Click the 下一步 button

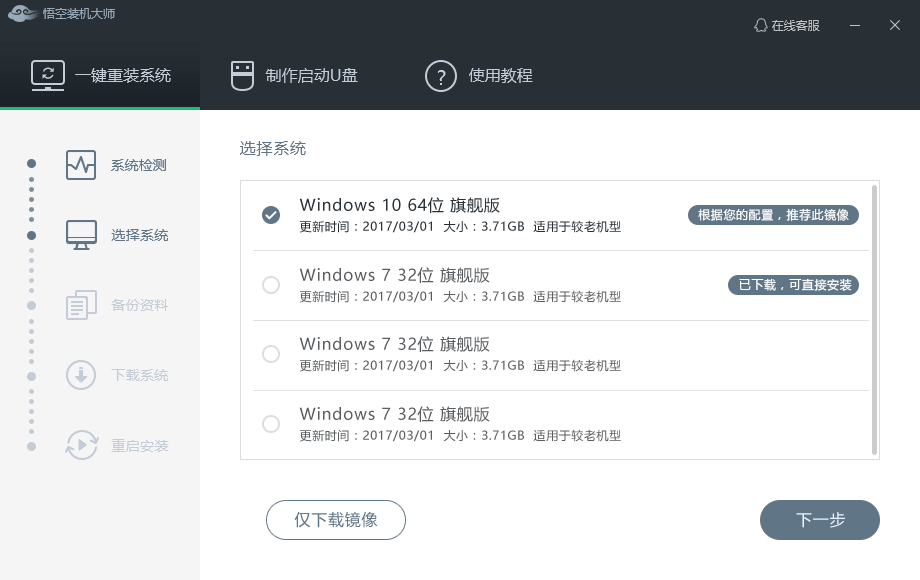point(820,520)
